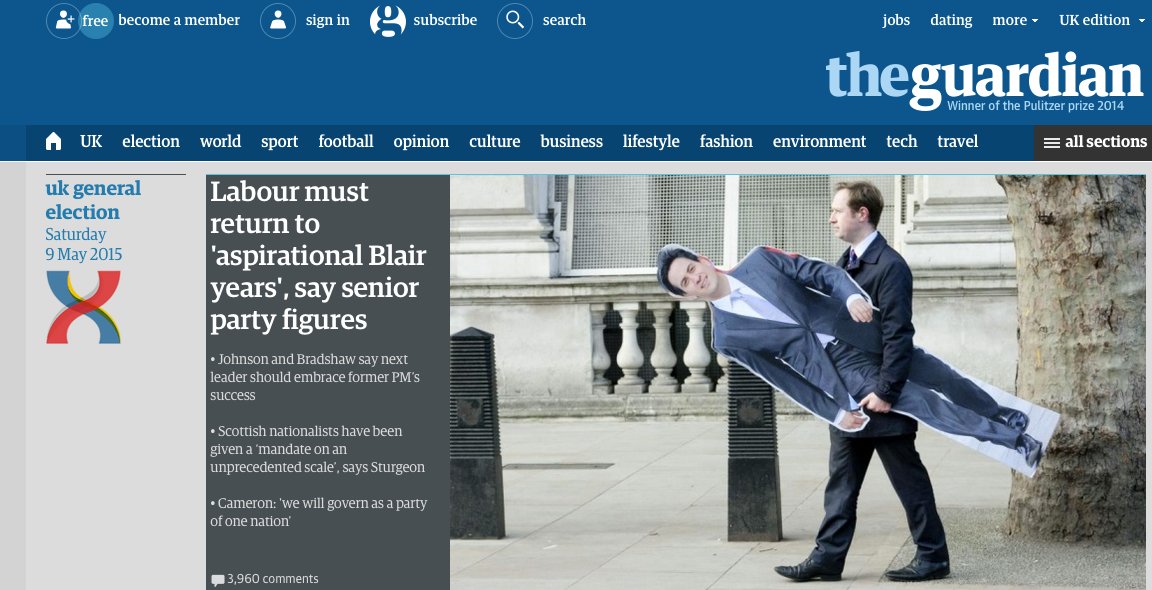
Task: Open the football section
Action: (346, 141)
